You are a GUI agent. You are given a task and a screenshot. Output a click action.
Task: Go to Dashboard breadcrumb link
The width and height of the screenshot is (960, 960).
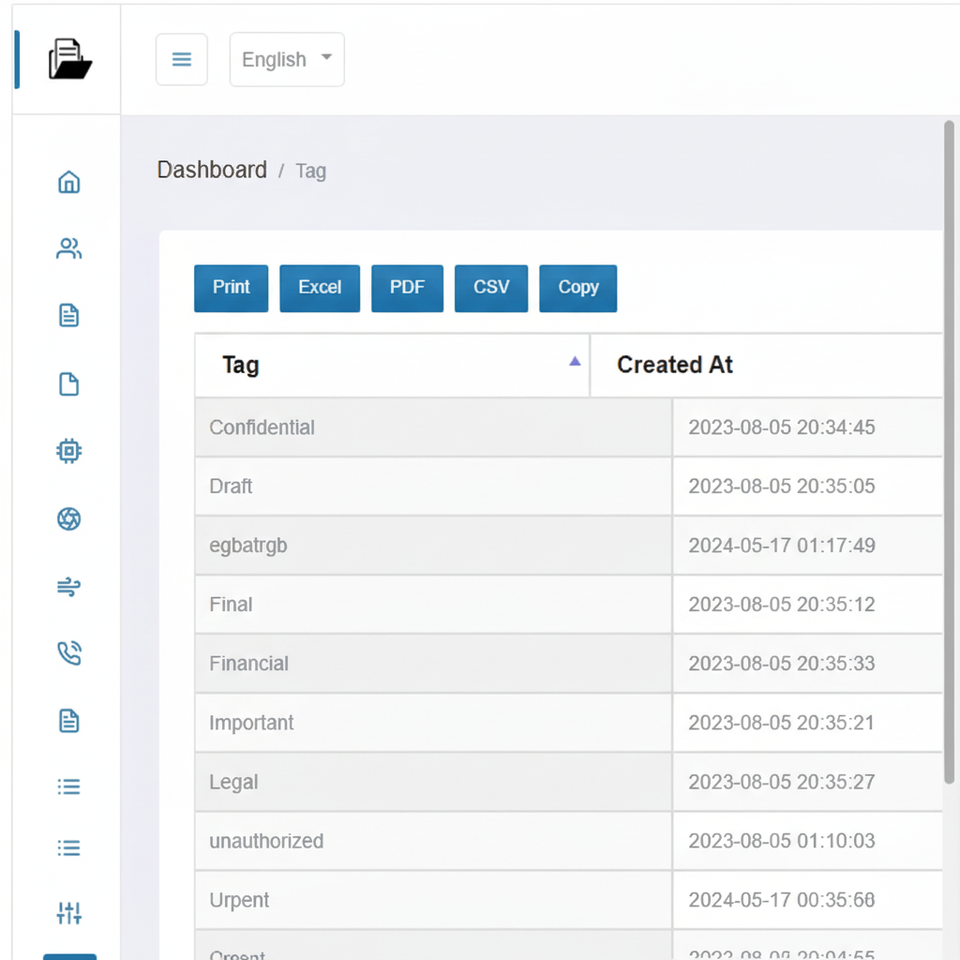[212, 170]
